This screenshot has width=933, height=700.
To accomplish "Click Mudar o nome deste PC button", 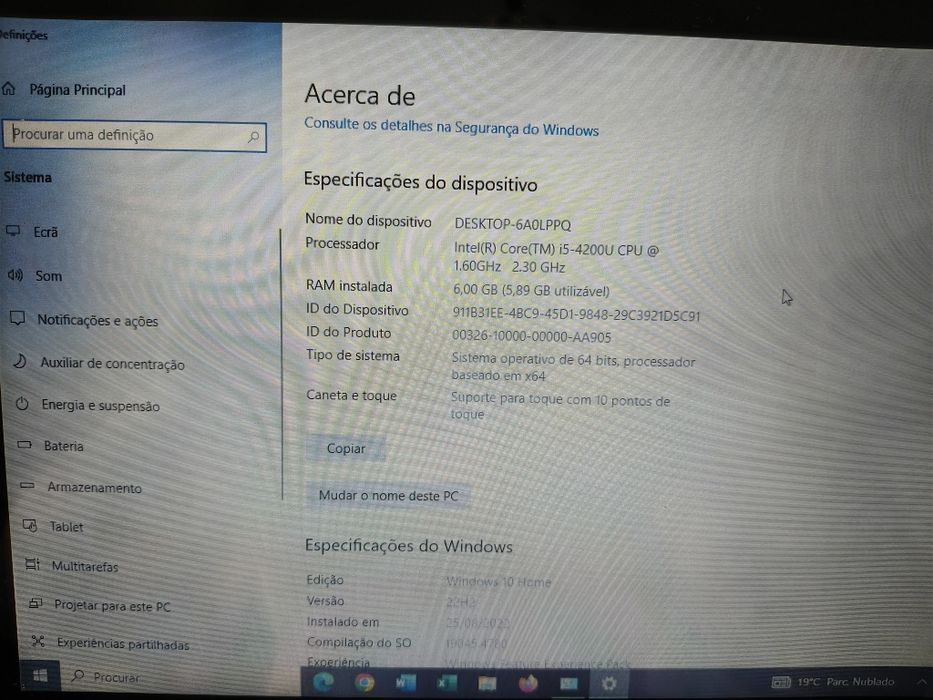I will click(x=388, y=495).
